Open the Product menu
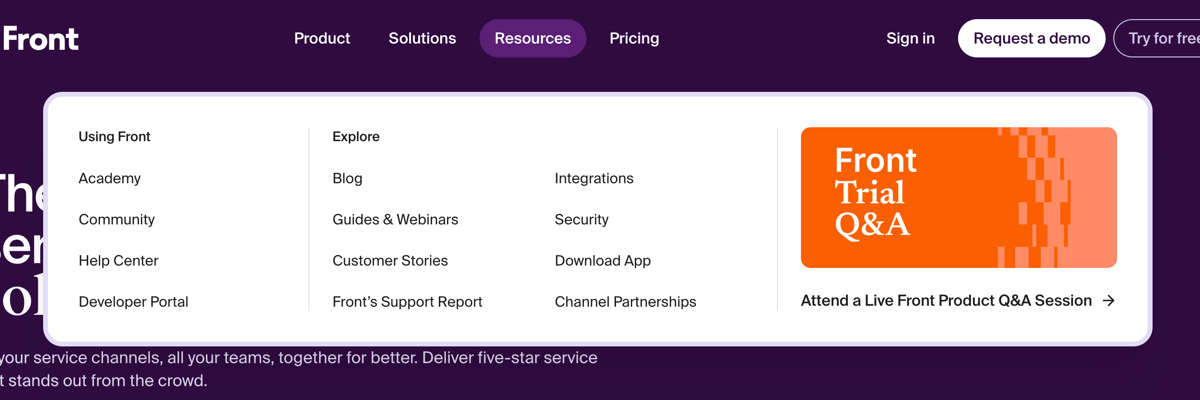 [x=322, y=39]
